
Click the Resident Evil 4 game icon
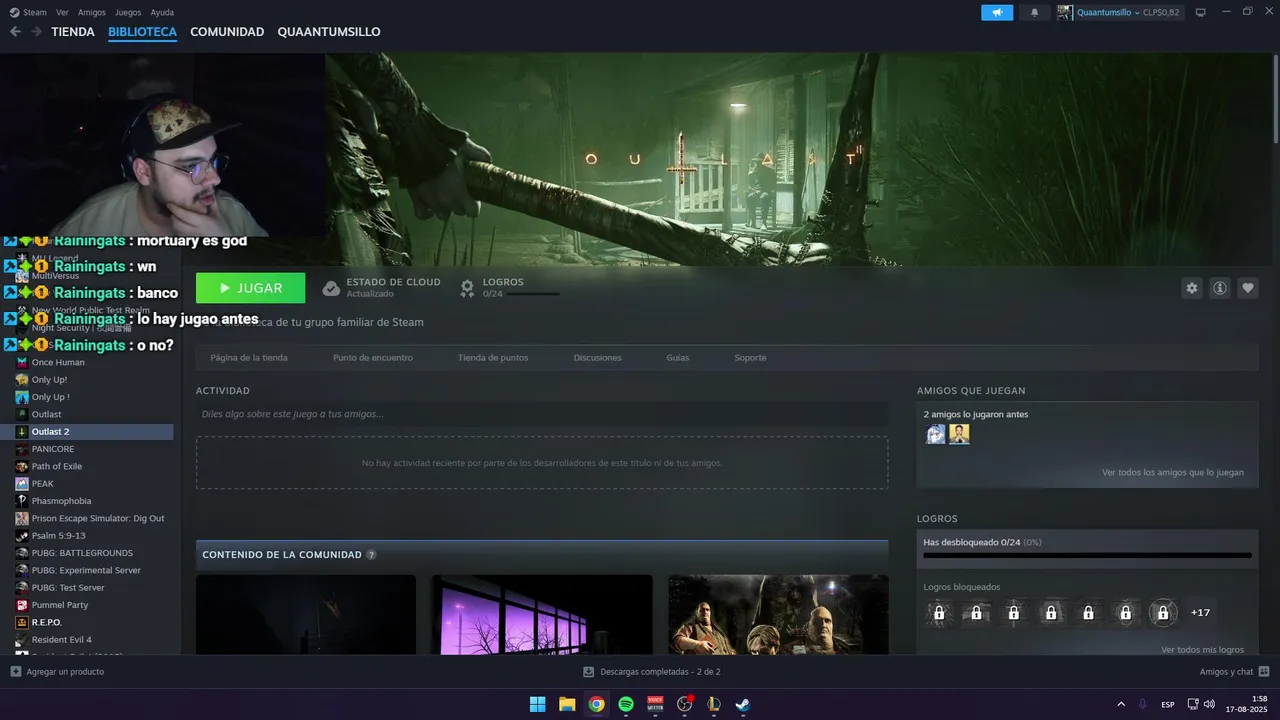[22, 640]
